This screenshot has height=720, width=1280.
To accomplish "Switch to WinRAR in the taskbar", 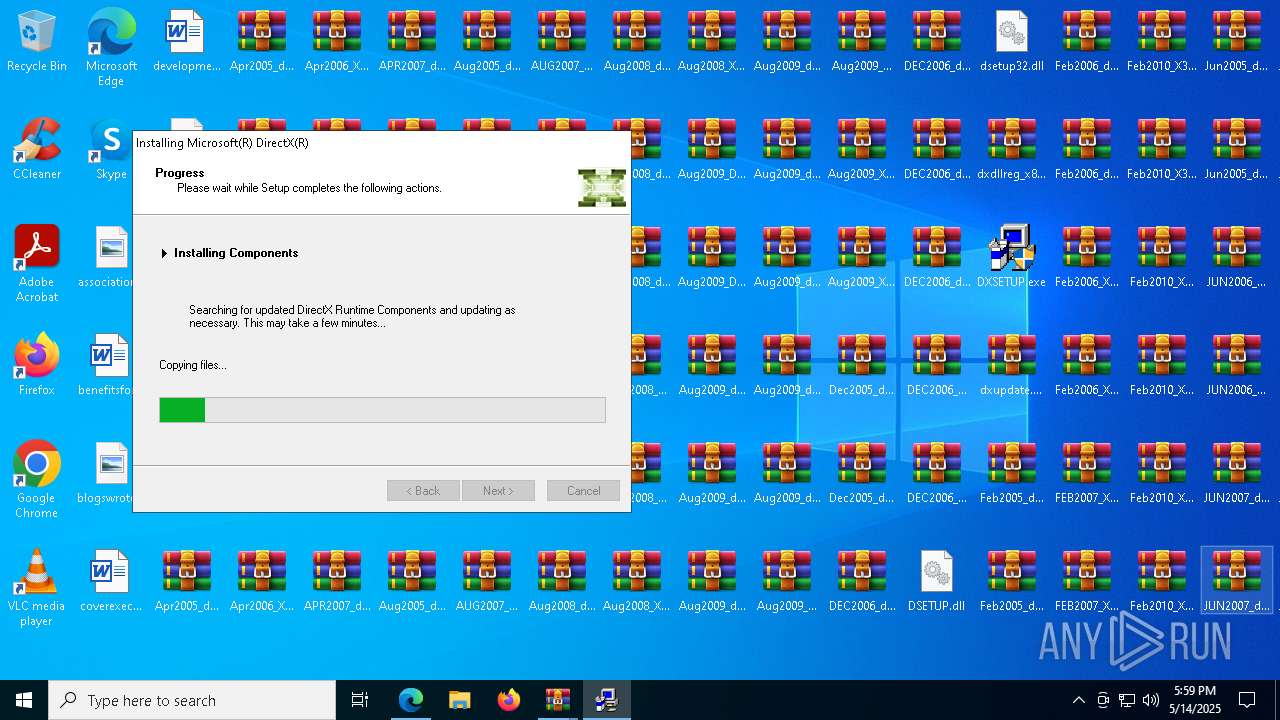I will (557, 700).
